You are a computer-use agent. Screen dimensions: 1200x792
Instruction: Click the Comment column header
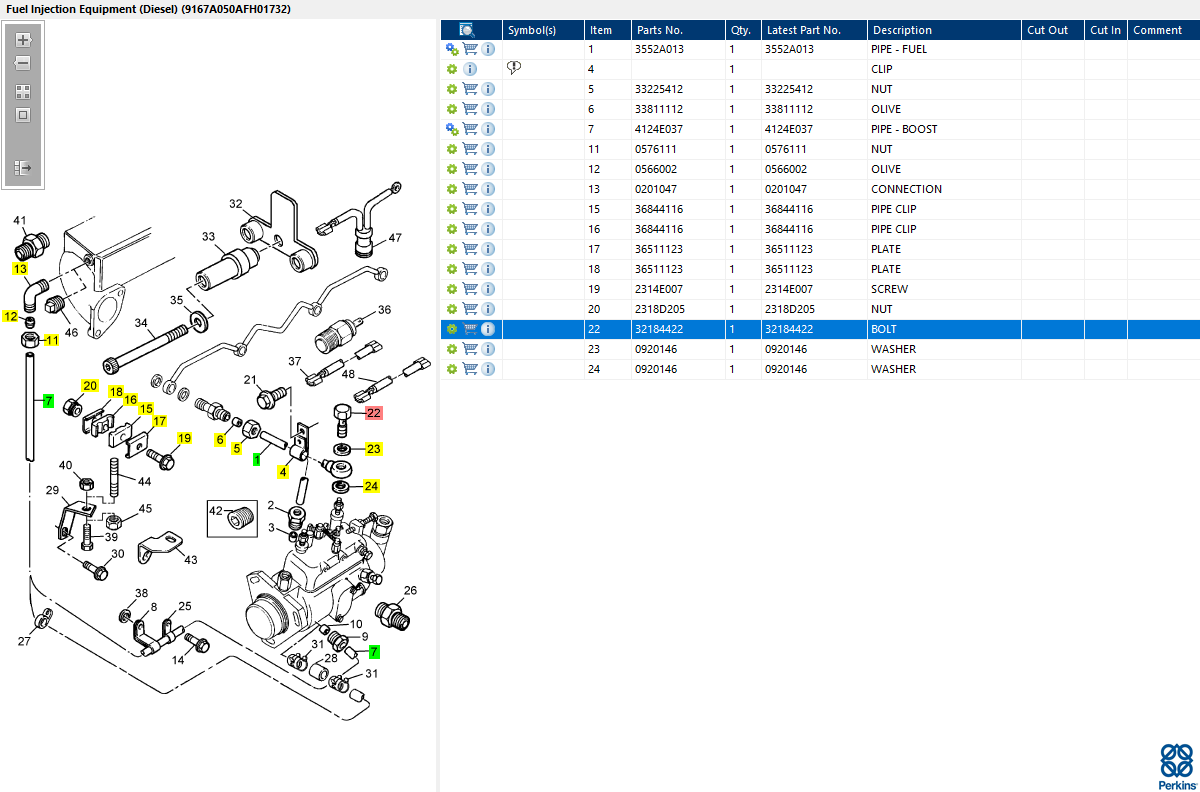point(1163,30)
